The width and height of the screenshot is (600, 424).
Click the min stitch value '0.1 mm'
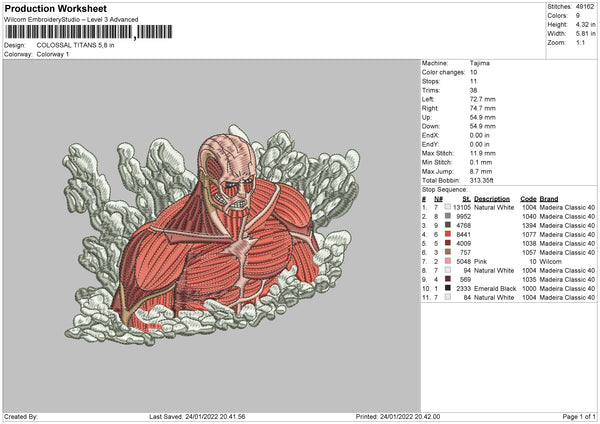481,162
